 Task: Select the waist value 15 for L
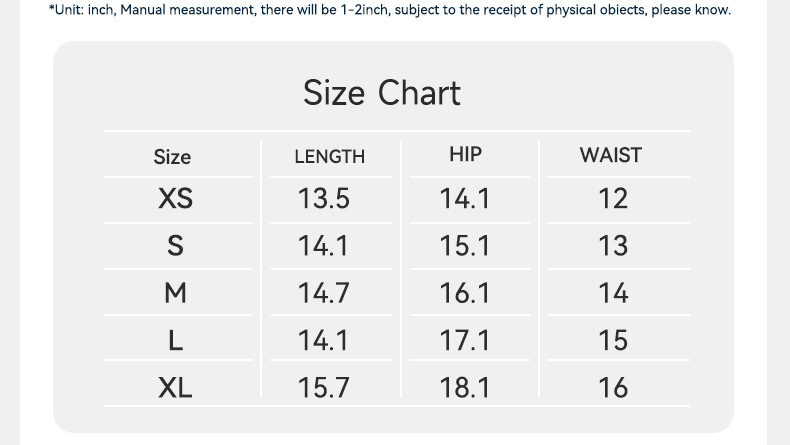(613, 340)
